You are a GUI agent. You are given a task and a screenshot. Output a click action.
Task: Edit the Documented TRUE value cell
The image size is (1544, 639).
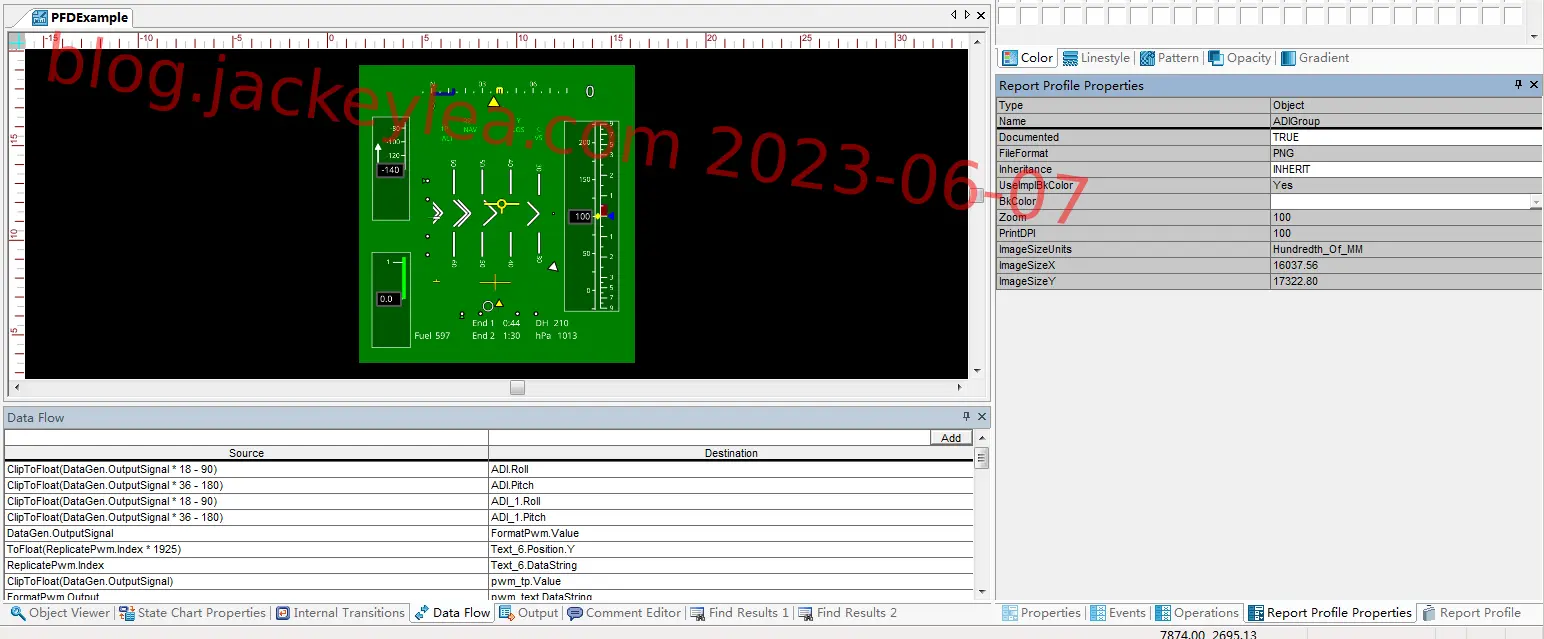[1406, 137]
